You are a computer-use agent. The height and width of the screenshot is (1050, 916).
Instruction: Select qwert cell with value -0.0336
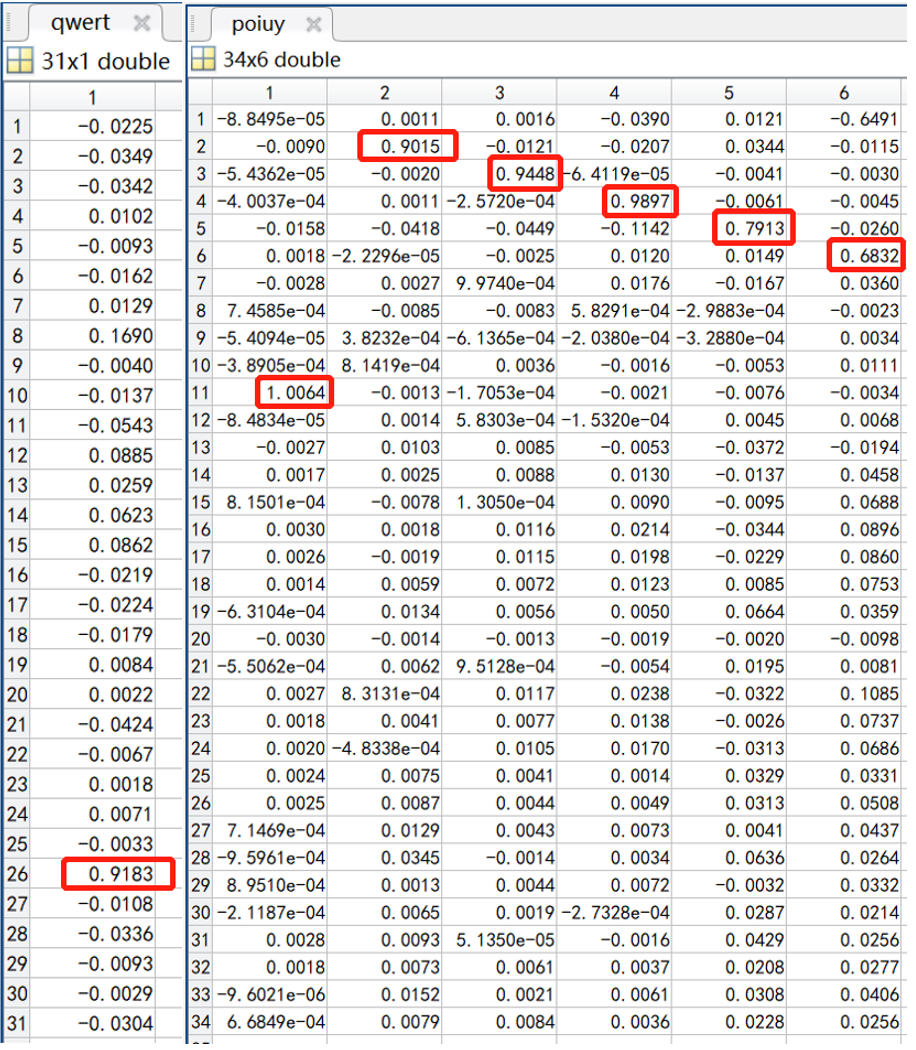[x=93, y=933]
